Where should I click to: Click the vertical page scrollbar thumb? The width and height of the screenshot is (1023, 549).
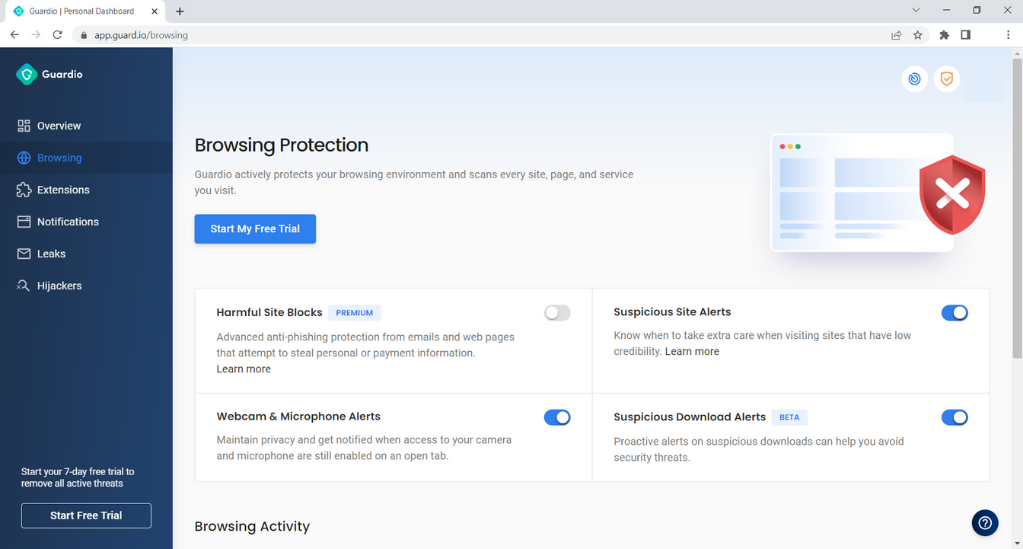[x=1017, y=208]
